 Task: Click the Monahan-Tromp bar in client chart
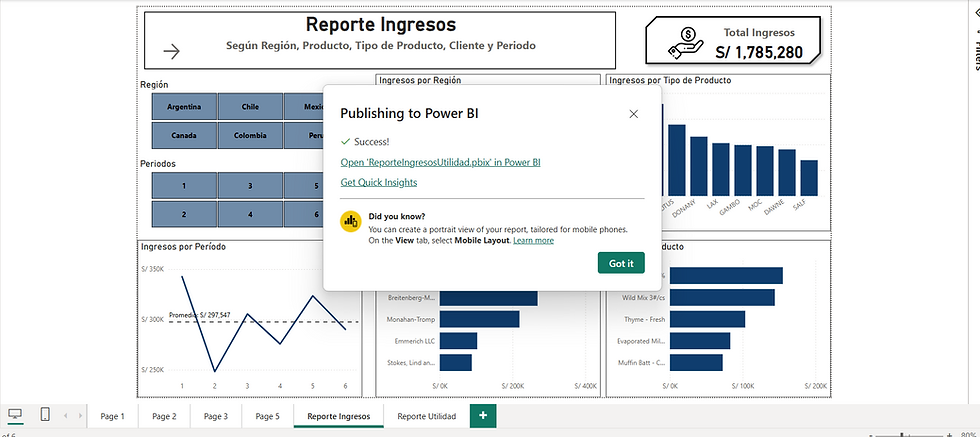point(479,319)
